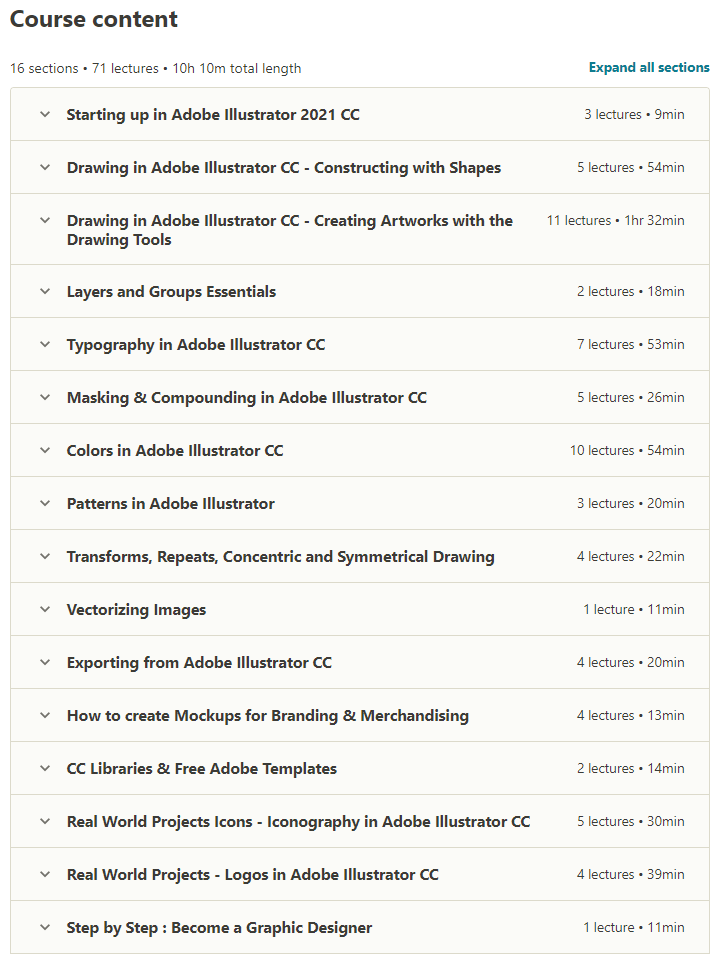Image resolution: width=721 pixels, height=964 pixels.
Task: Expand Layers and Groups Essentials chevron
Action: pos(45,291)
